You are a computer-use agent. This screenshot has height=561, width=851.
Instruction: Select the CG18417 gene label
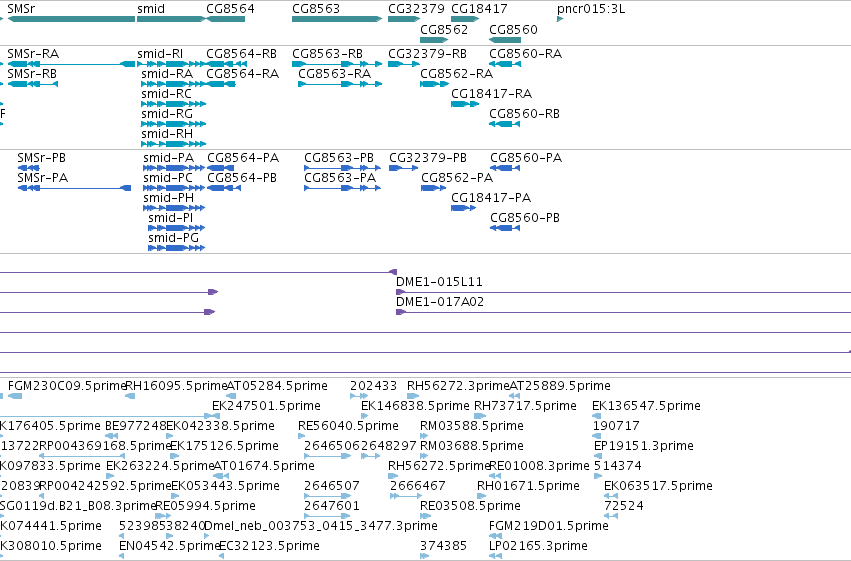pyautogui.click(x=479, y=9)
